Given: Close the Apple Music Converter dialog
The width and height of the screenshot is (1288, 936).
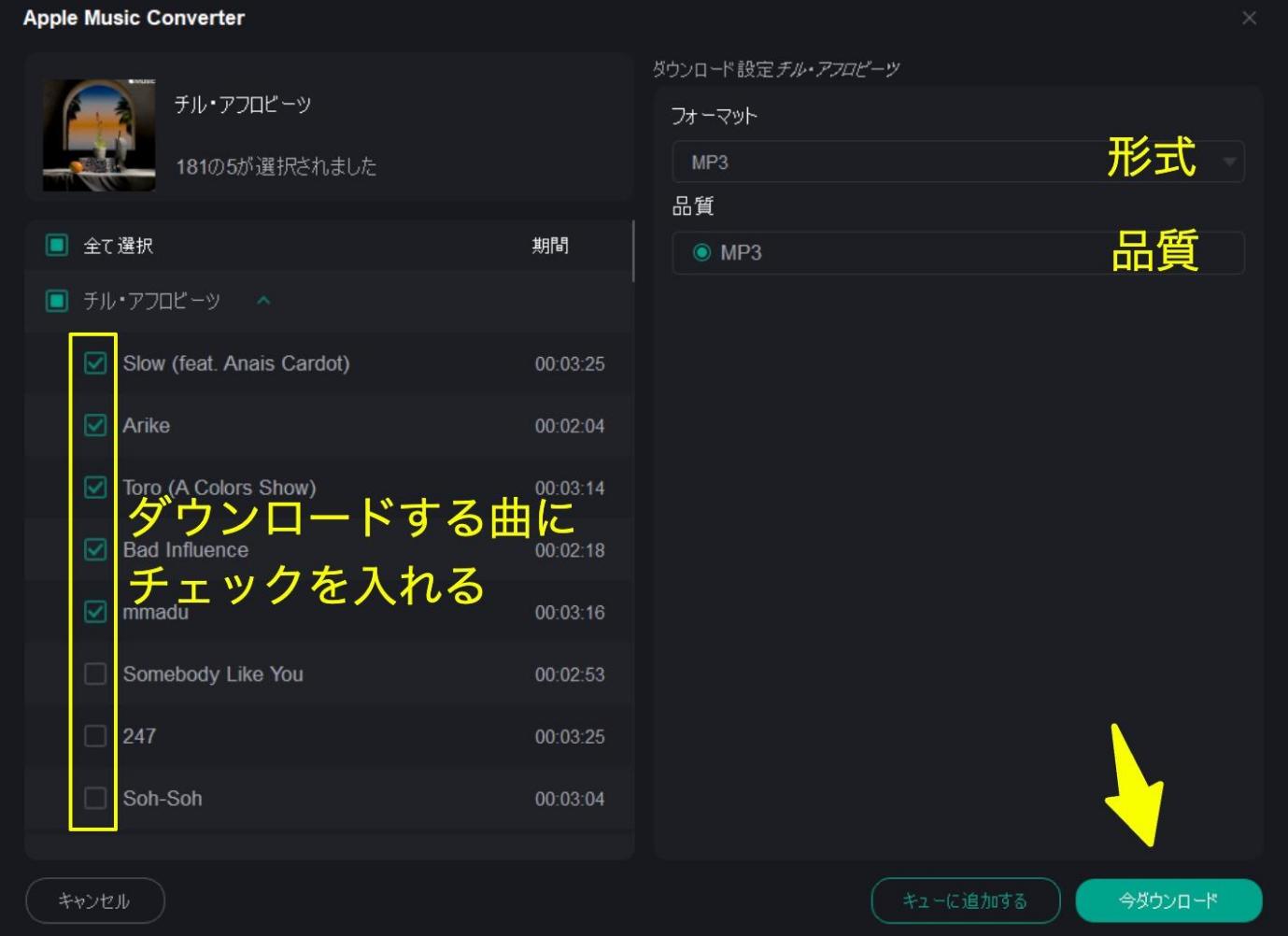Looking at the screenshot, I should tap(1249, 18).
